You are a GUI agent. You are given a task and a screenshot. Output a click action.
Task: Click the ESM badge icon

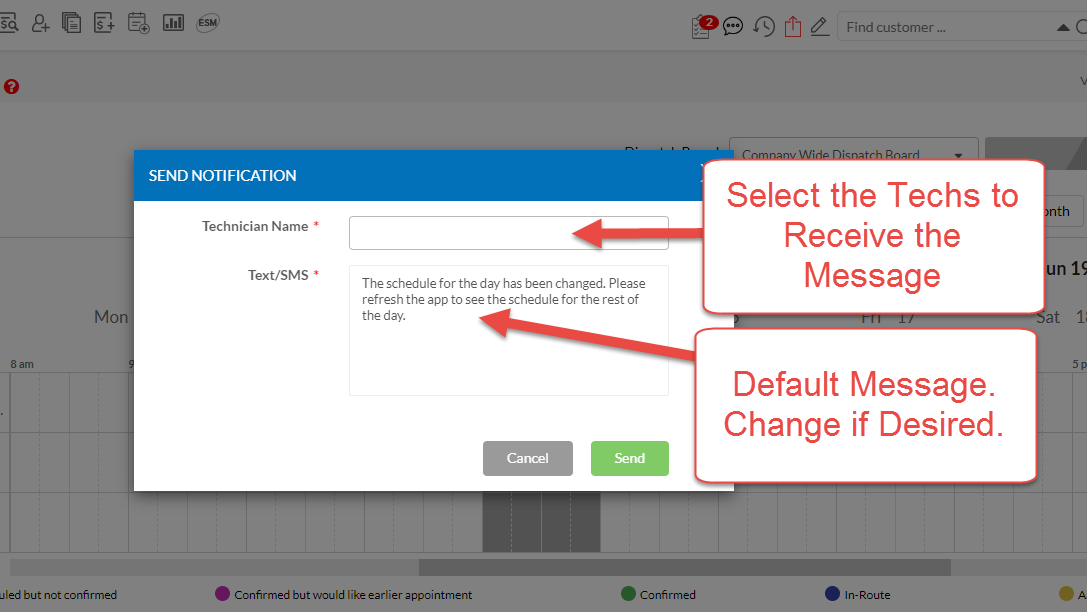[x=207, y=22]
